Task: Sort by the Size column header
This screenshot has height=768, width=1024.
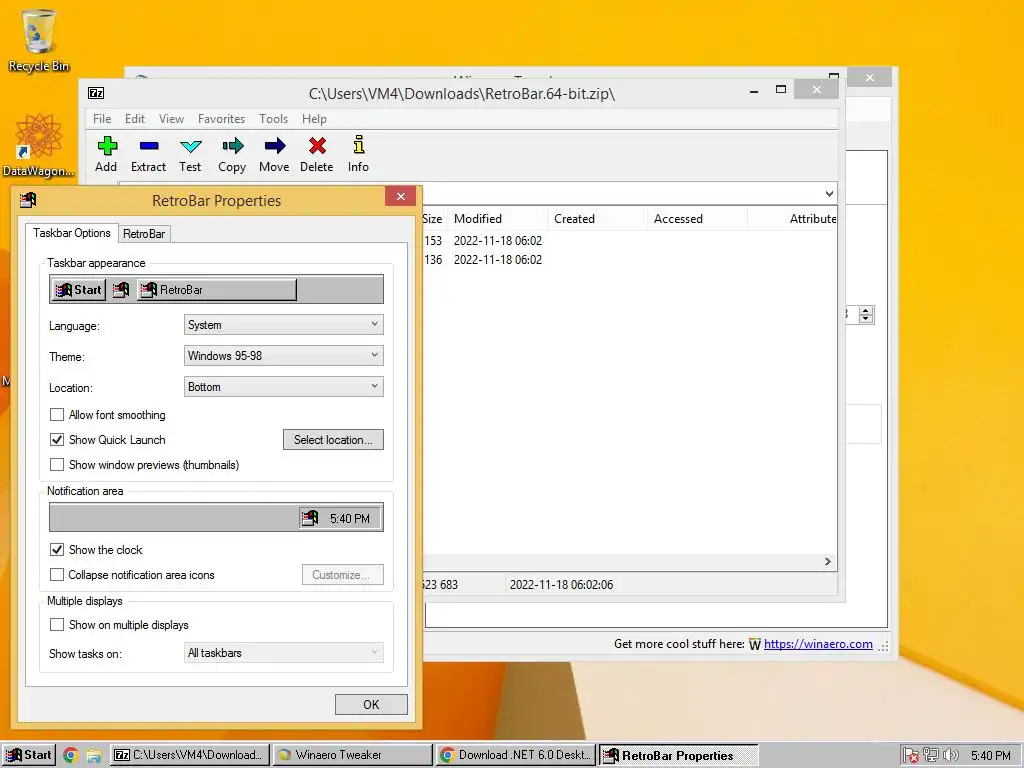Action: [432, 219]
